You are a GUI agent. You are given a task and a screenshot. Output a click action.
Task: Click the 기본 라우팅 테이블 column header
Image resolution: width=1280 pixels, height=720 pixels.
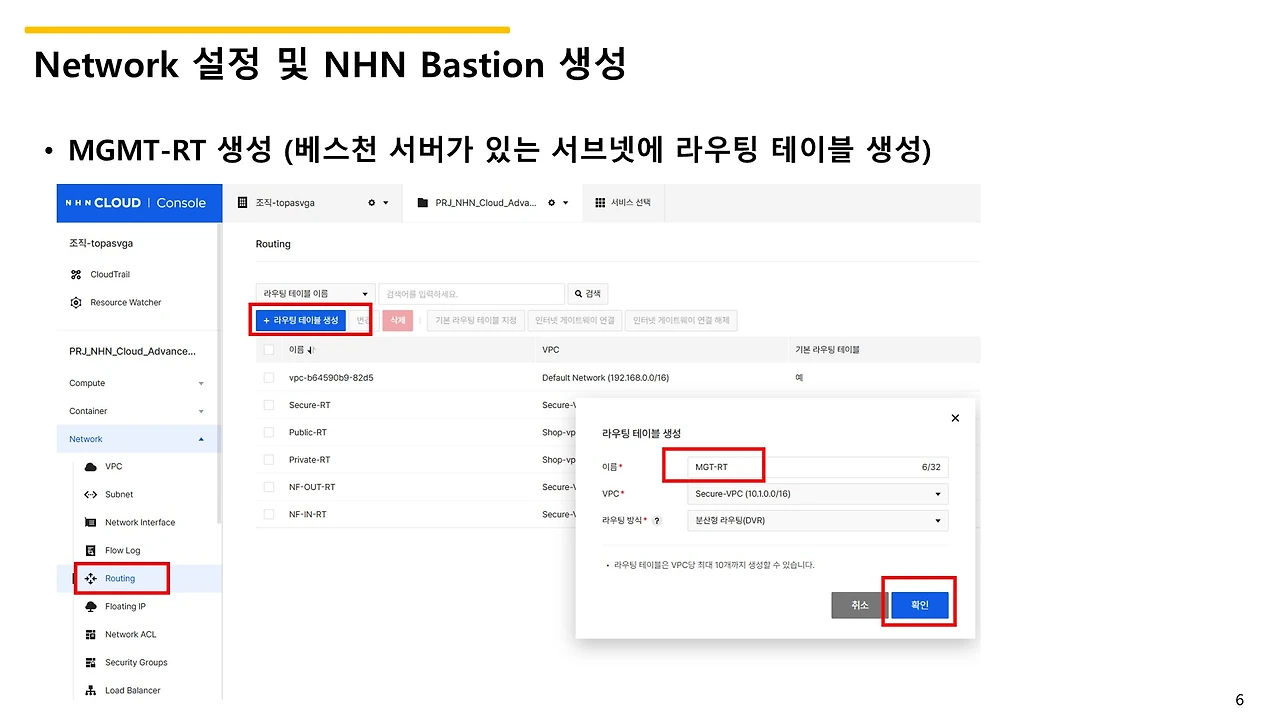pyautogui.click(x=827, y=350)
